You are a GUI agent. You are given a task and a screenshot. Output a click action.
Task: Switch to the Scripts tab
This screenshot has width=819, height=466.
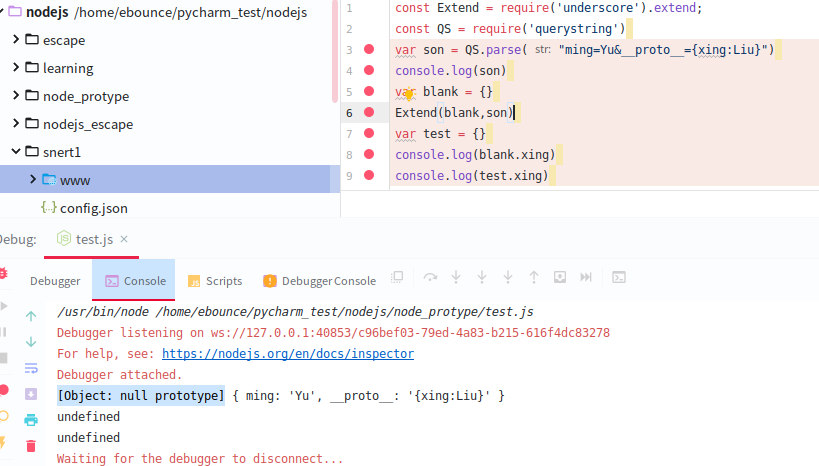tap(214, 281)
